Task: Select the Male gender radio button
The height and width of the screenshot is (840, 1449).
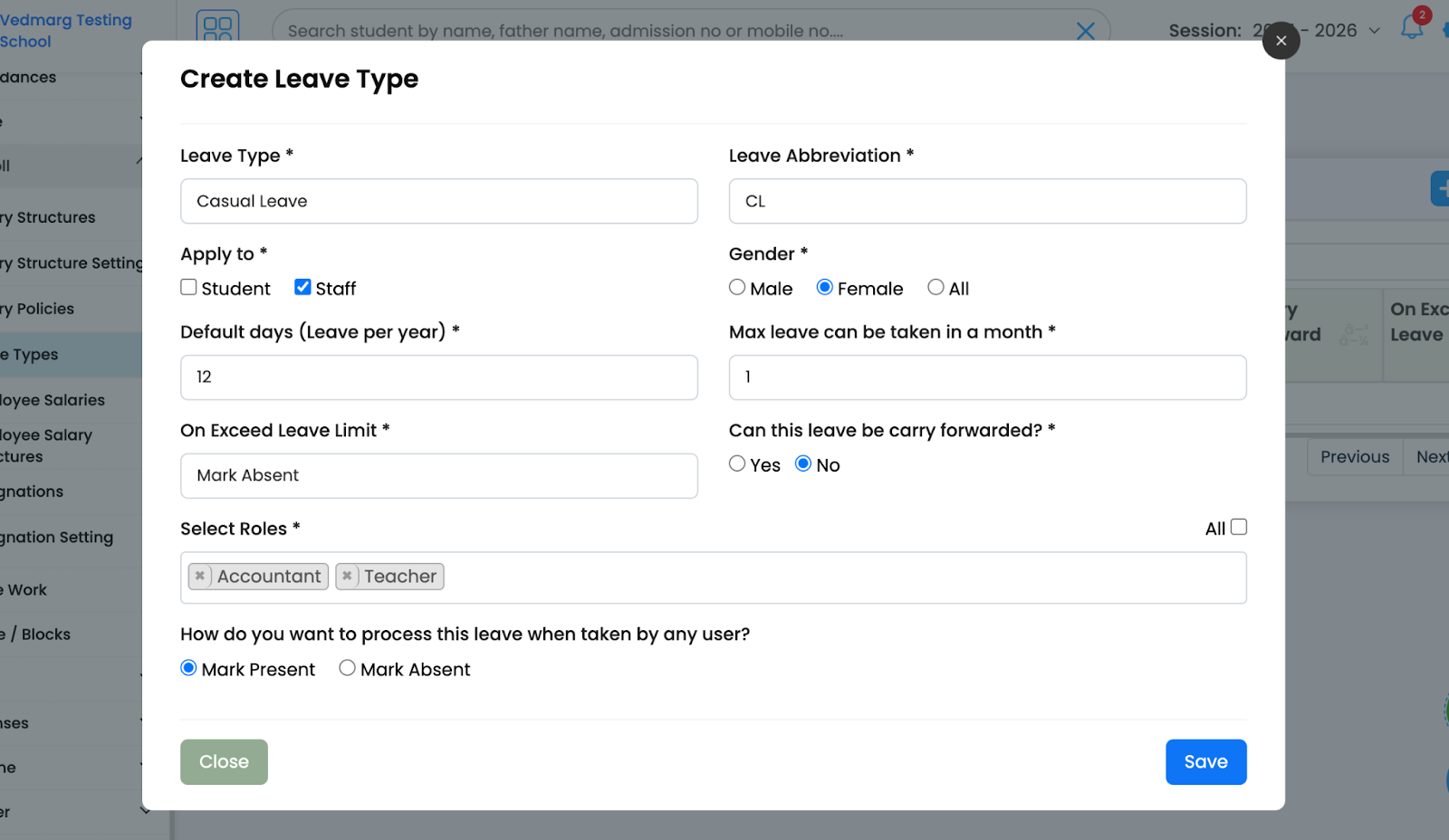Action: [x=737, y=287]
